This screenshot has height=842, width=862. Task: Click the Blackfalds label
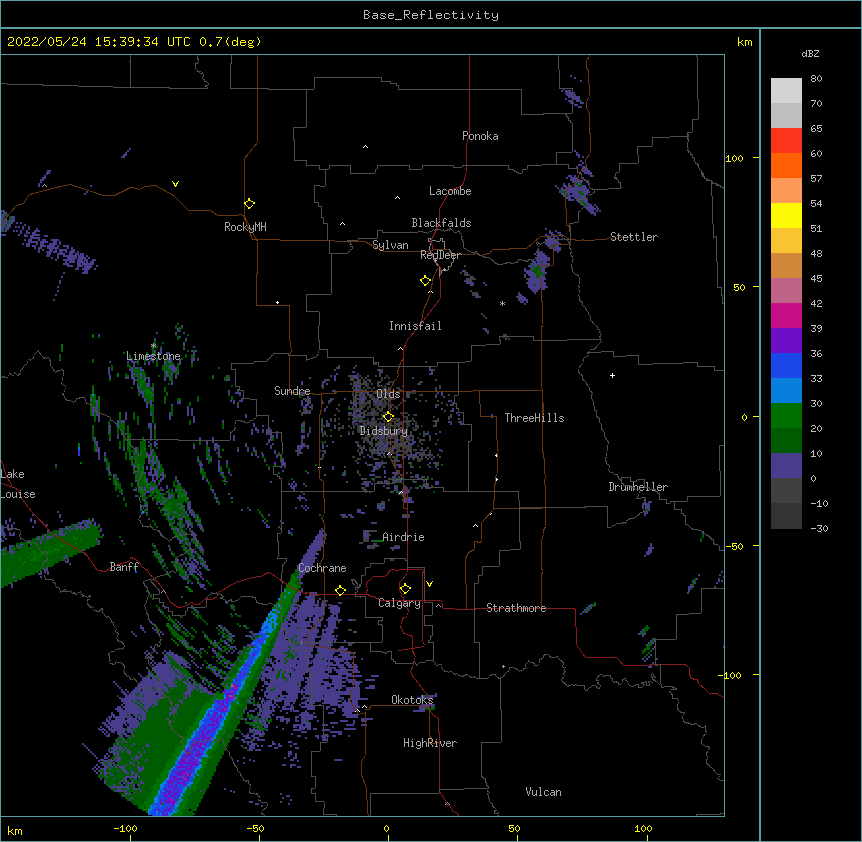[441, 223]
